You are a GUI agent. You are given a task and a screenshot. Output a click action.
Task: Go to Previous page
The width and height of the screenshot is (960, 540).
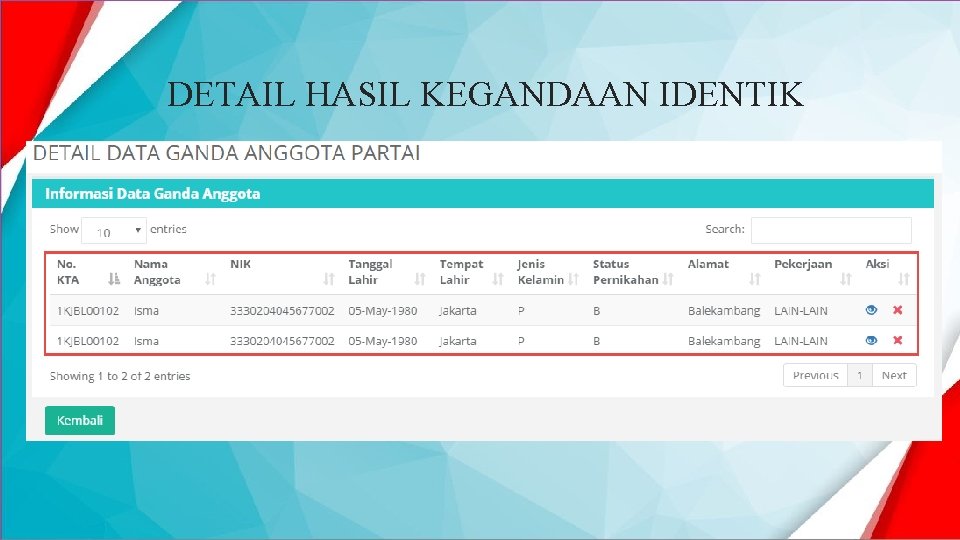click(x=816, y=375)
